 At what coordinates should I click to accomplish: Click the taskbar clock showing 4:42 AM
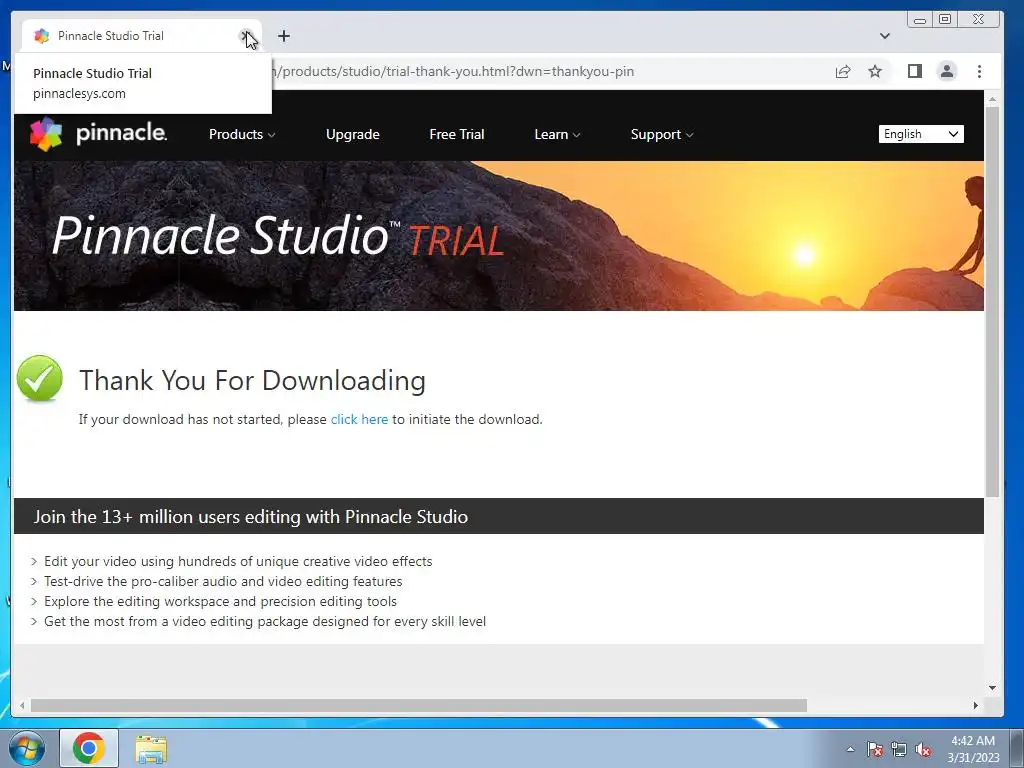pyautogui.click(x=973, y=749)
